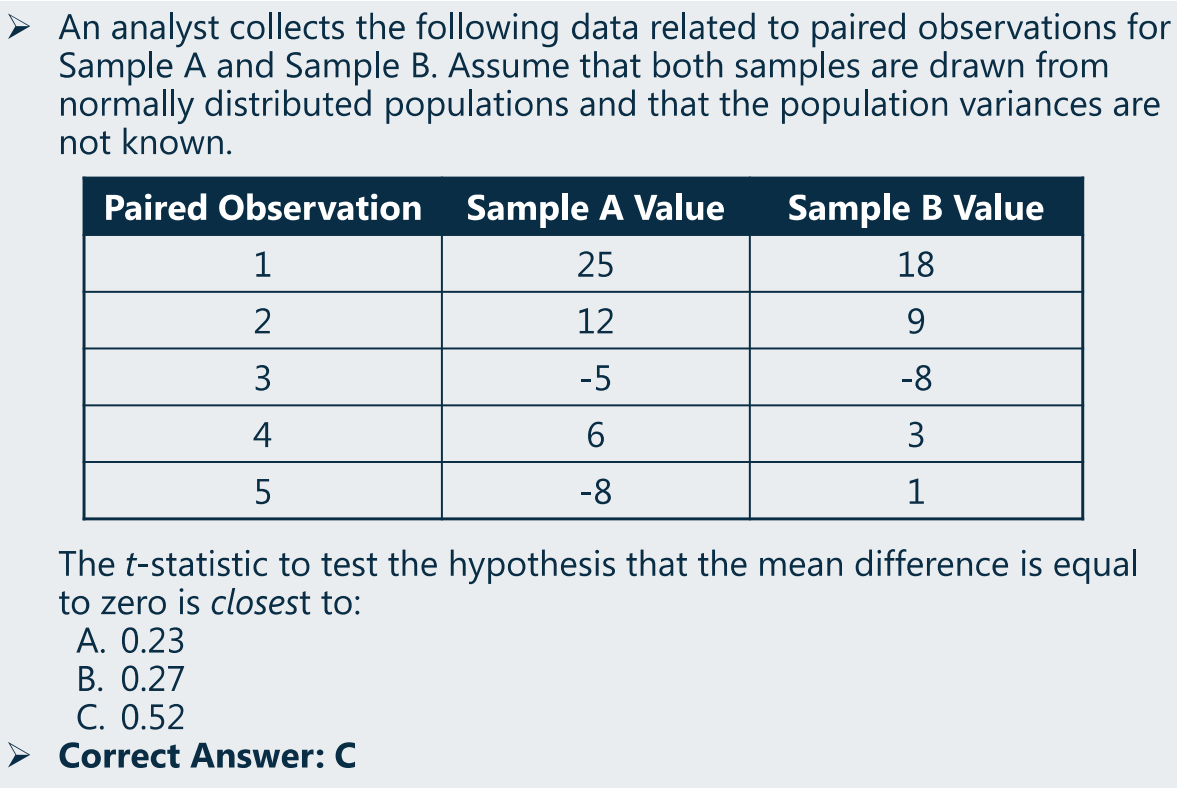Click Sample A value 6 cell

click(596, 435)
